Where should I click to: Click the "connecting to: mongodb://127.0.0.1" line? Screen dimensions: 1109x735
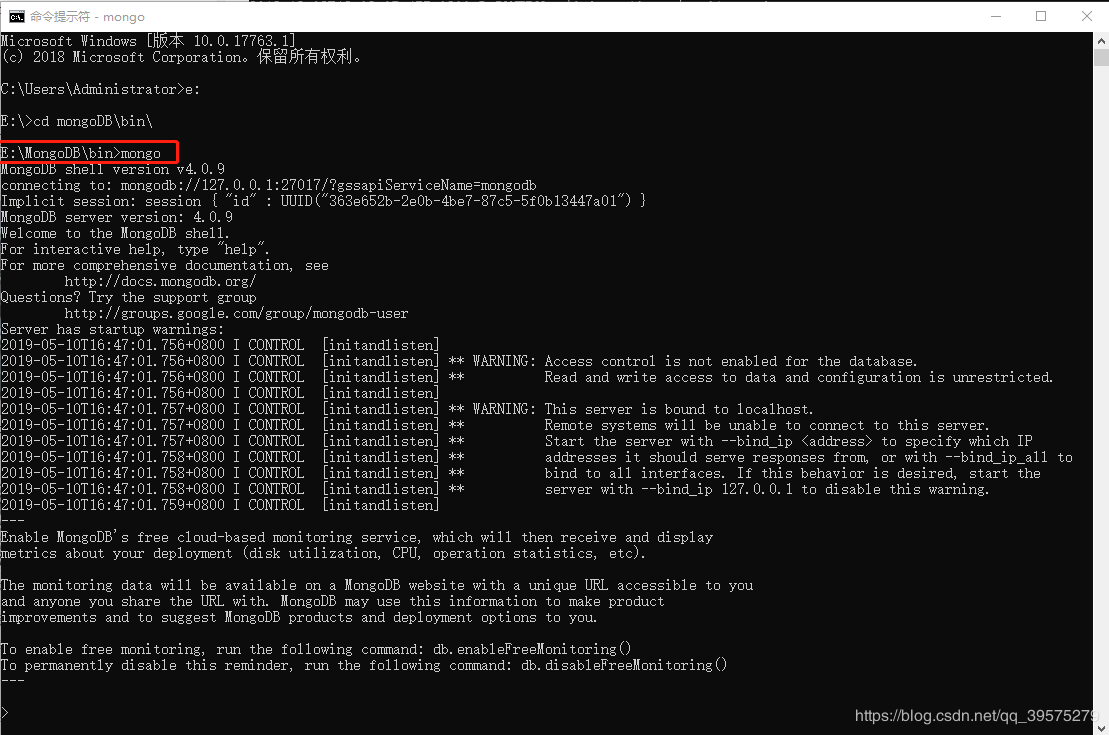click(x=268, y=185)
